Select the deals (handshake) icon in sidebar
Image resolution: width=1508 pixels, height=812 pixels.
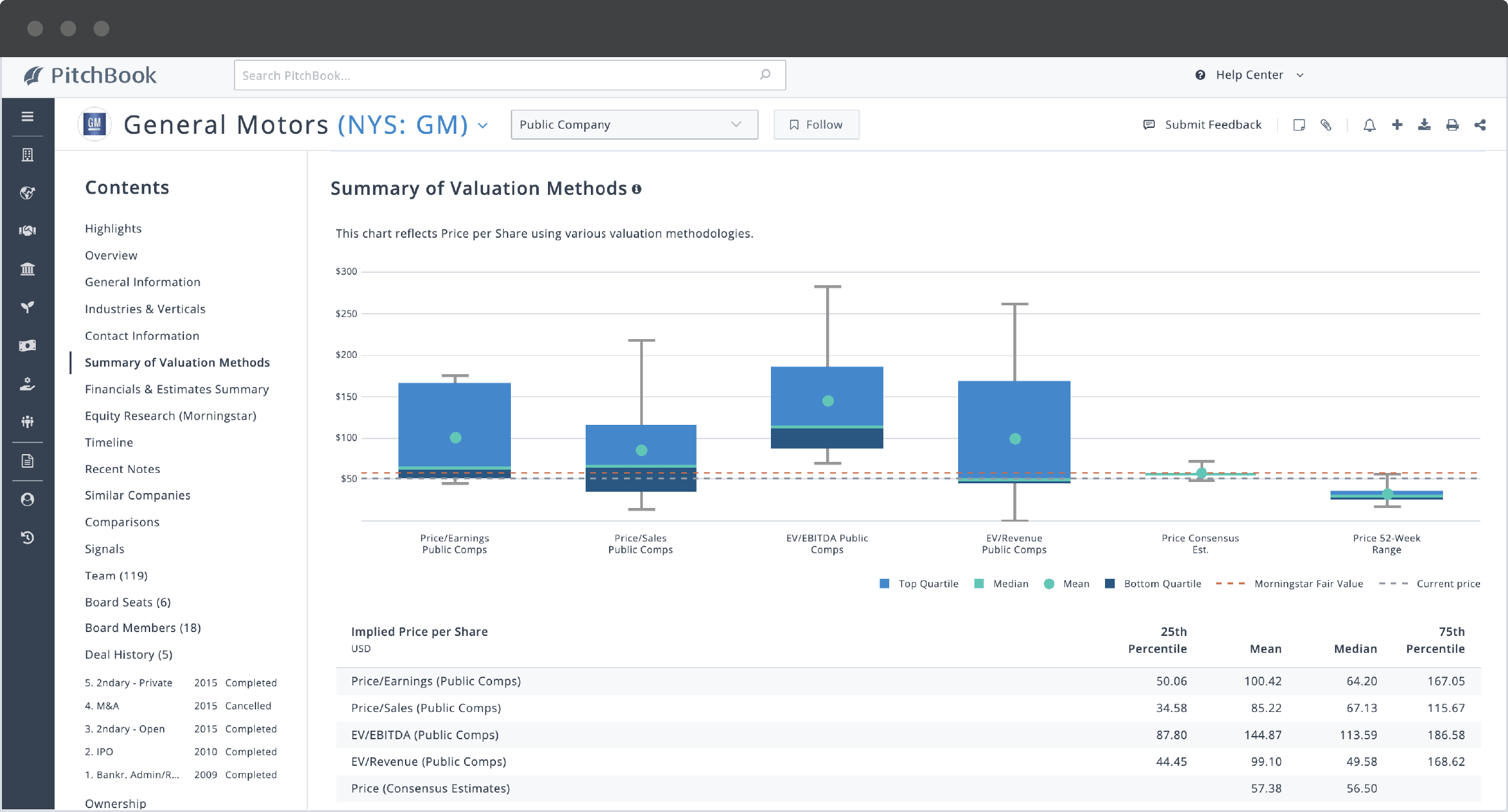tap(27, 230)
